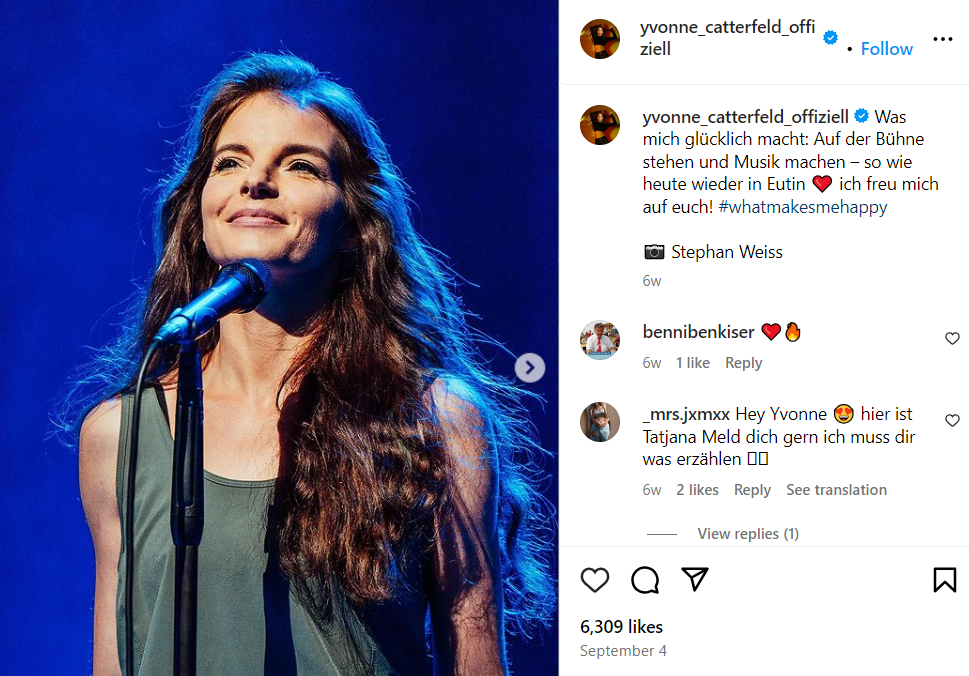
Task: Open the comment bubble icon
Action: (645, 580)
